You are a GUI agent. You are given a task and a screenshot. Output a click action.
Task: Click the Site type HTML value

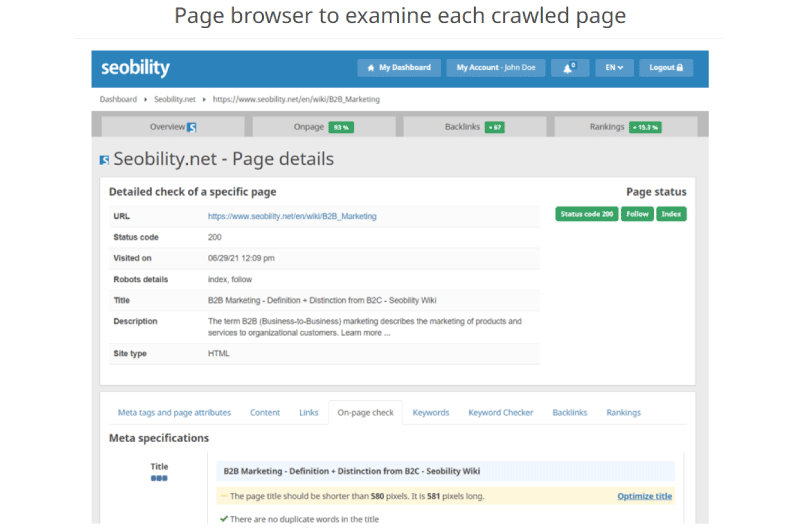tap(218, 353)
